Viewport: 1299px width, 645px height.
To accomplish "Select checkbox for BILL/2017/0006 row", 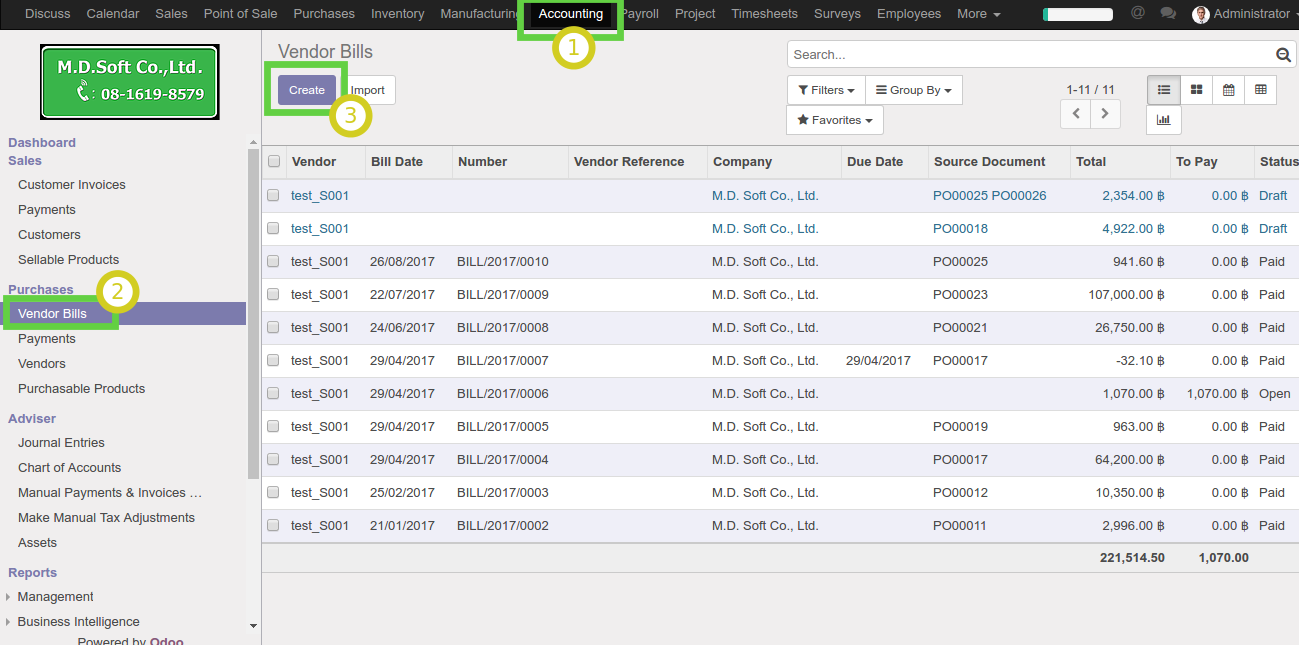I will coord(273,394).
